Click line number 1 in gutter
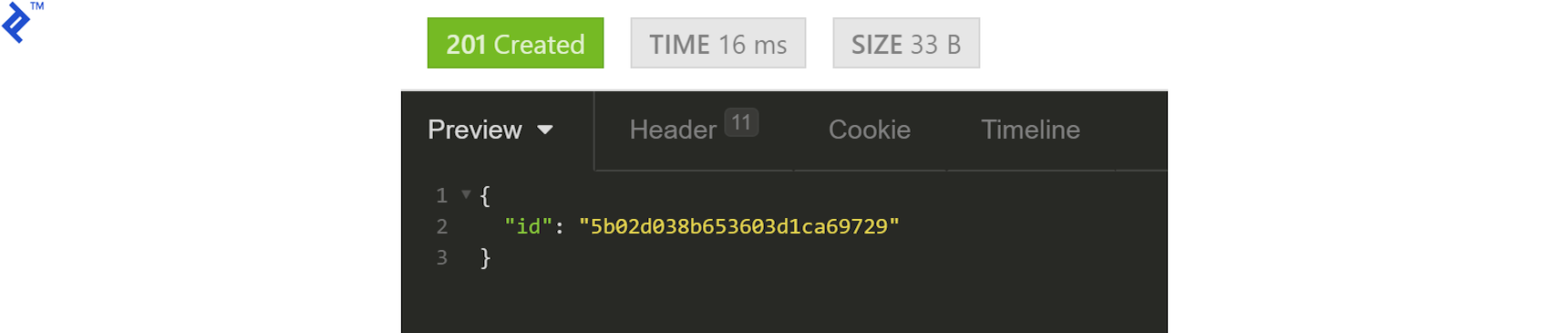The width and height of the screenshot is (1568, 333). click(x=441, y=195)
